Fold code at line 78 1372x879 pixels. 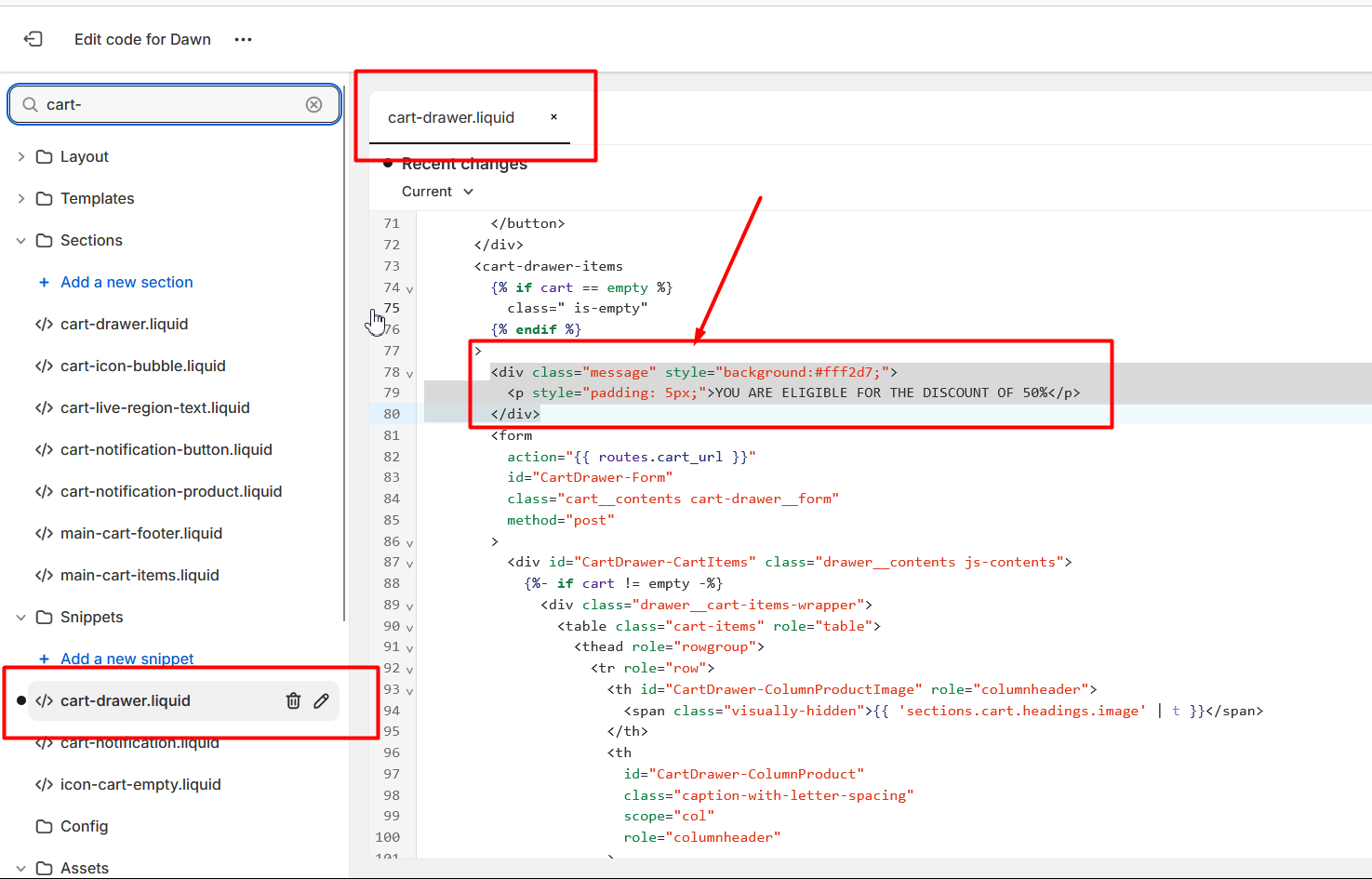(409, 374)
